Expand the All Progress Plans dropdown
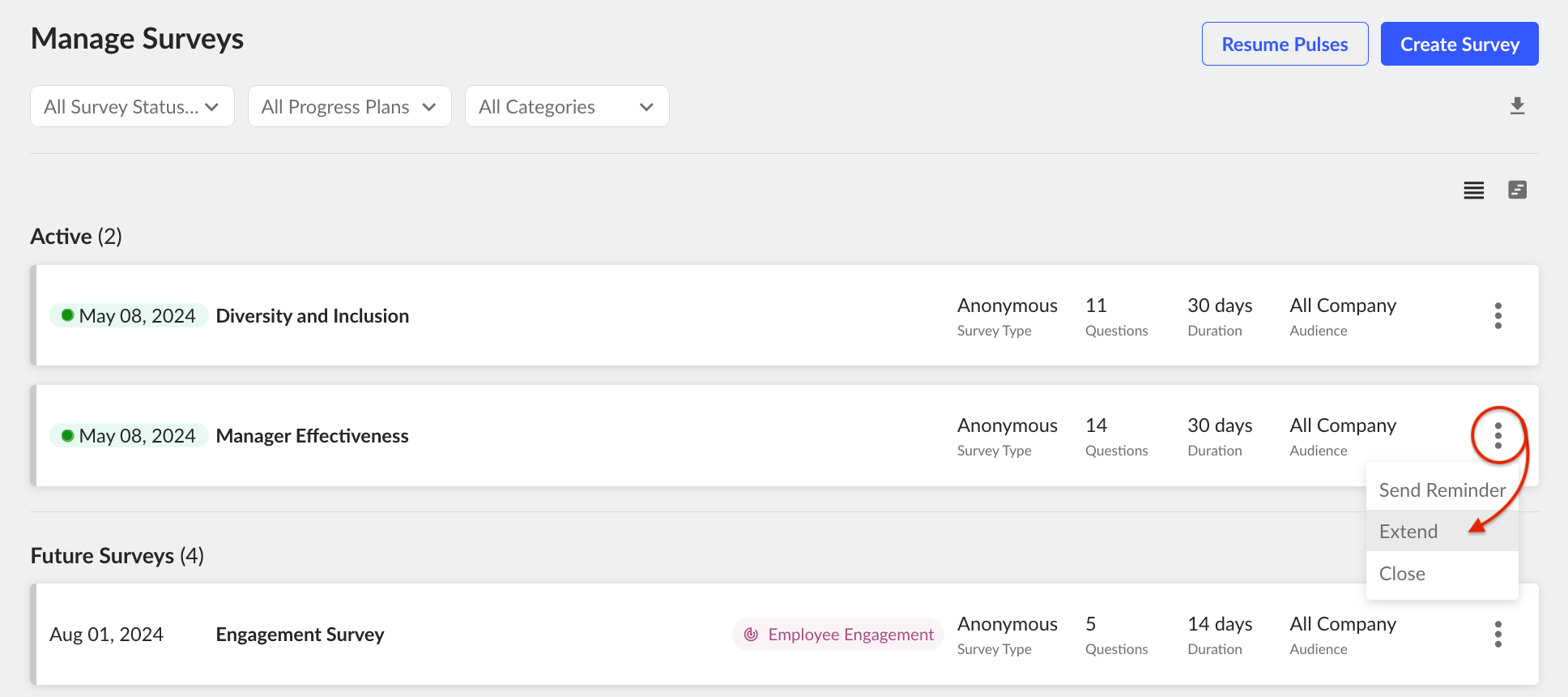The image size is (1568, 697). pyautogui.click(x=349, y=106)
